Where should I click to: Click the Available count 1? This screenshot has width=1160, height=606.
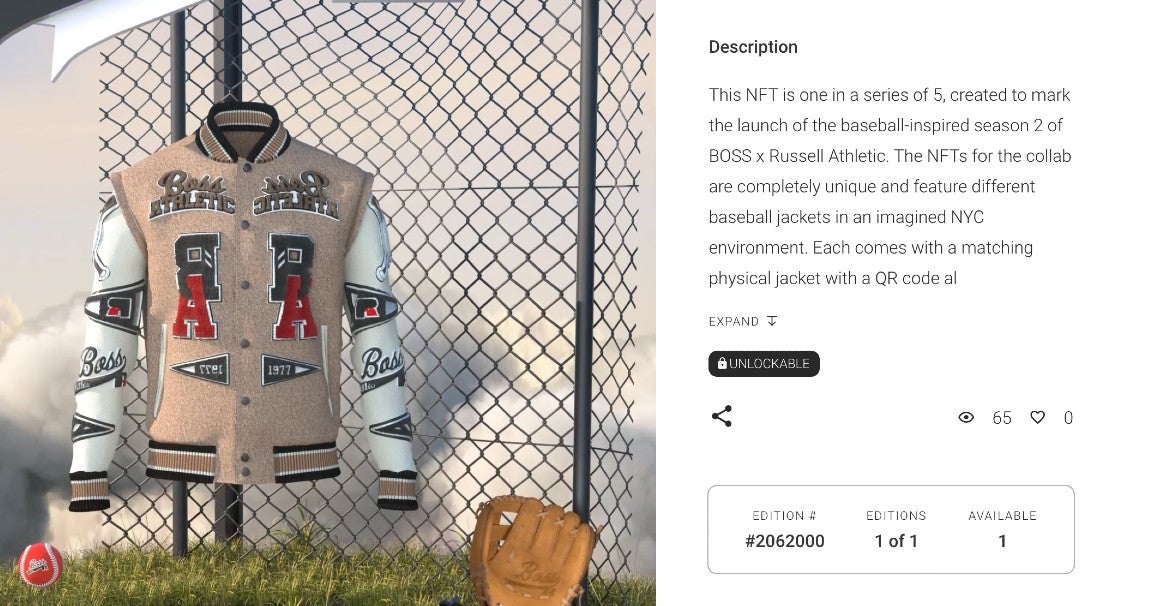tap(1002, 541)
